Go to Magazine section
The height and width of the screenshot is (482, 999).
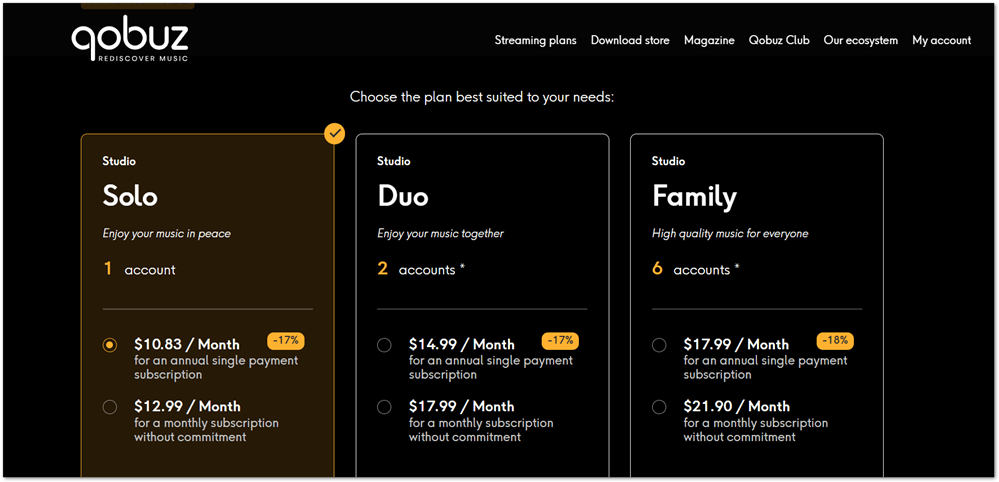[709, 41]
